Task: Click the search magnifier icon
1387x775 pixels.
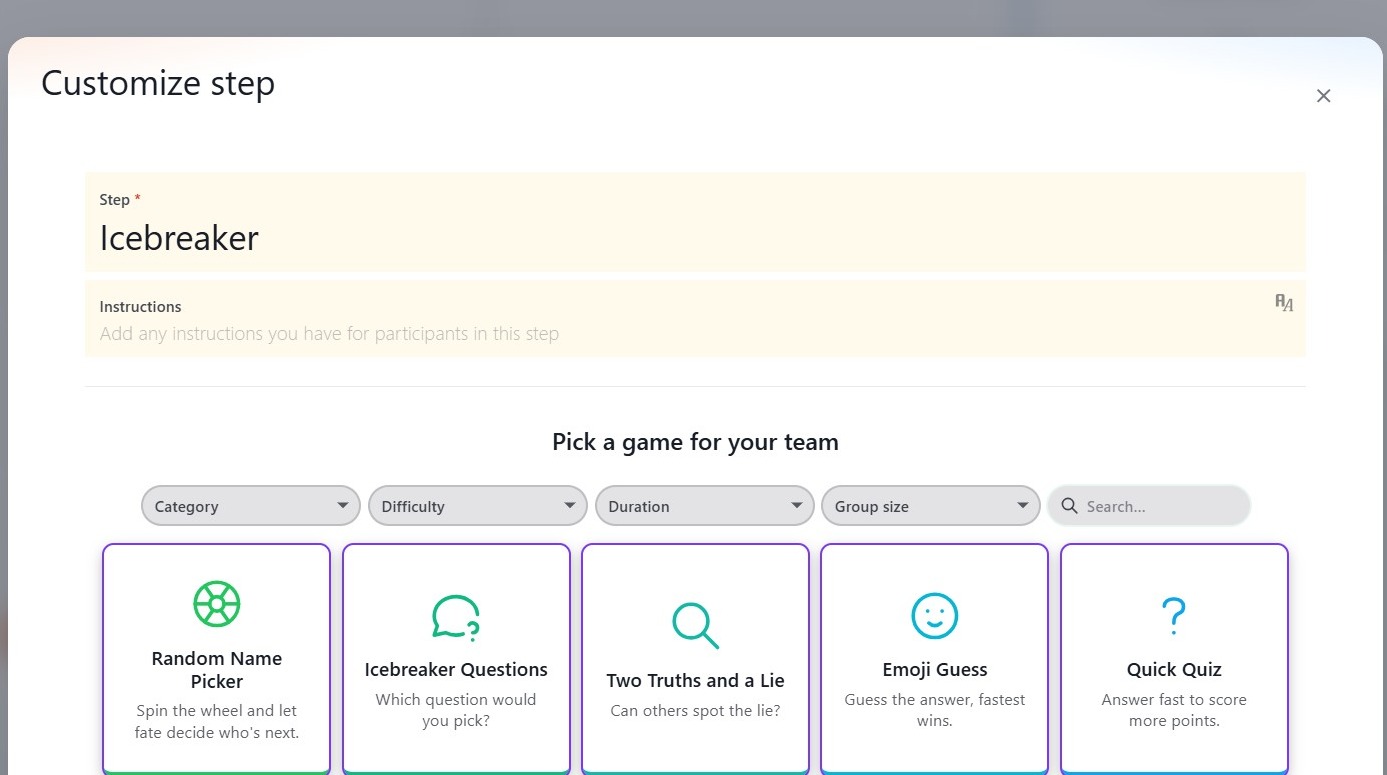Action: click(x=1069, y=506)
